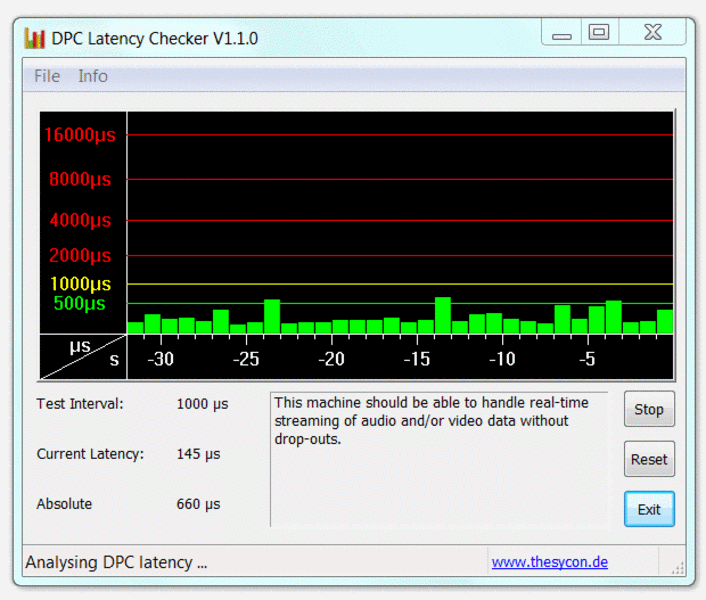Click the yellow 1000µs threshold label
Viewport: 706px width, 600px height.
[80, 284]
